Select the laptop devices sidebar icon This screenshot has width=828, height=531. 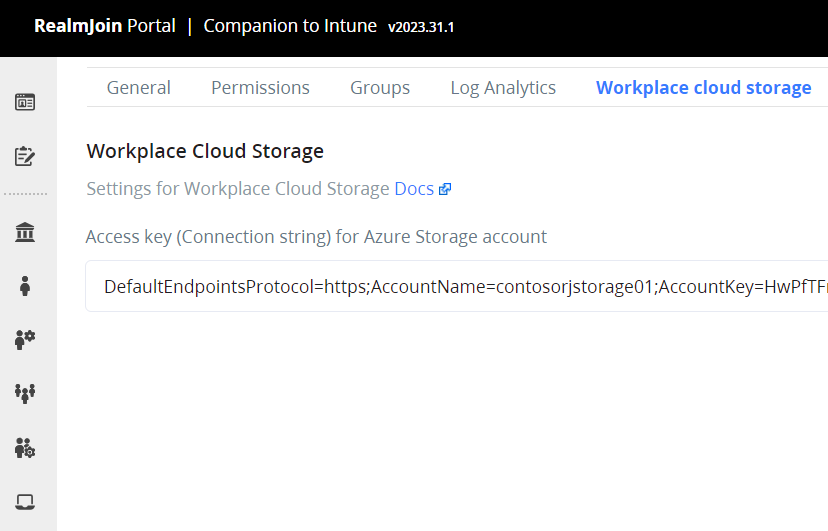pos(25,501)
